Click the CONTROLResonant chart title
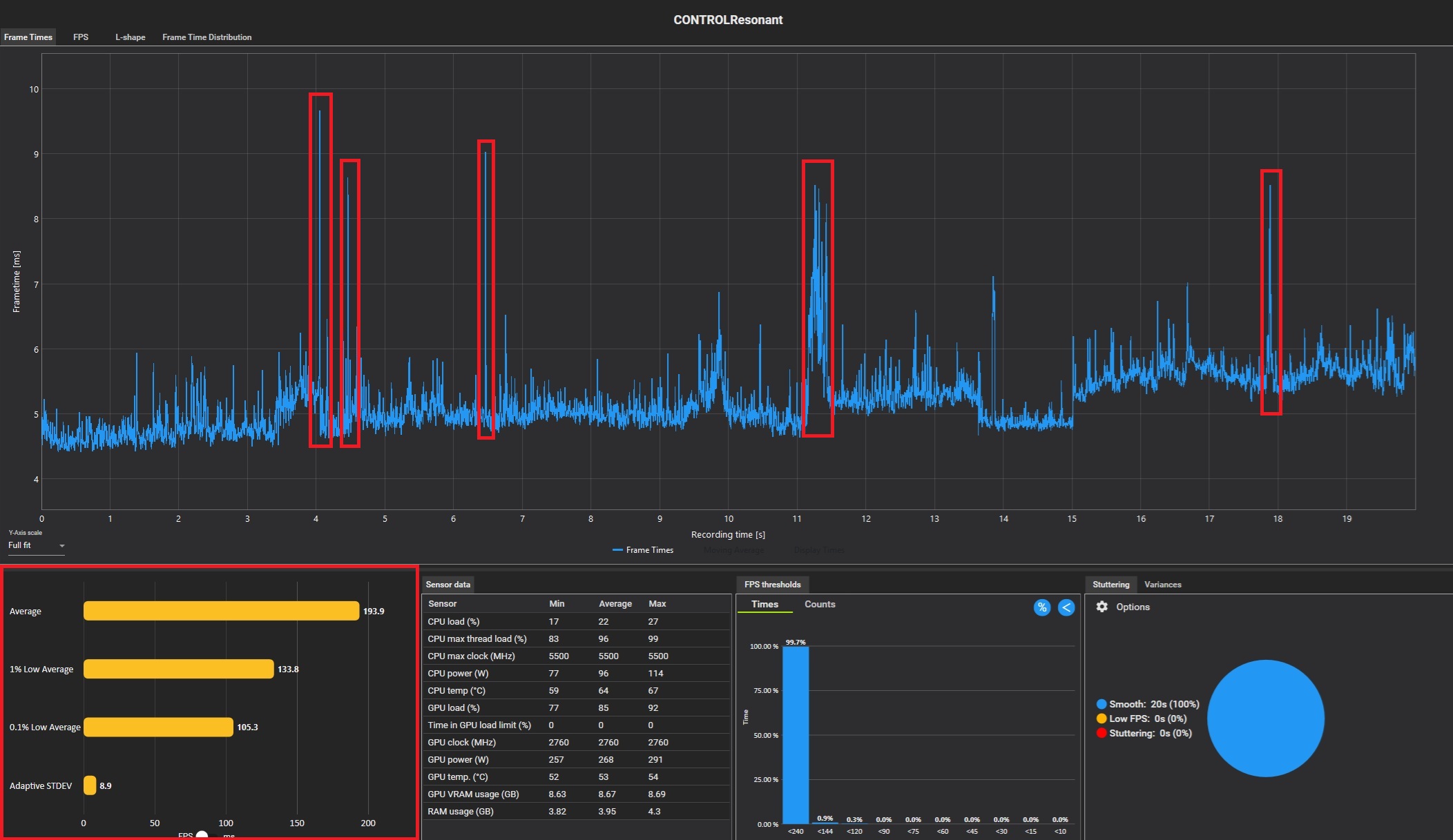 click(728, 20)
